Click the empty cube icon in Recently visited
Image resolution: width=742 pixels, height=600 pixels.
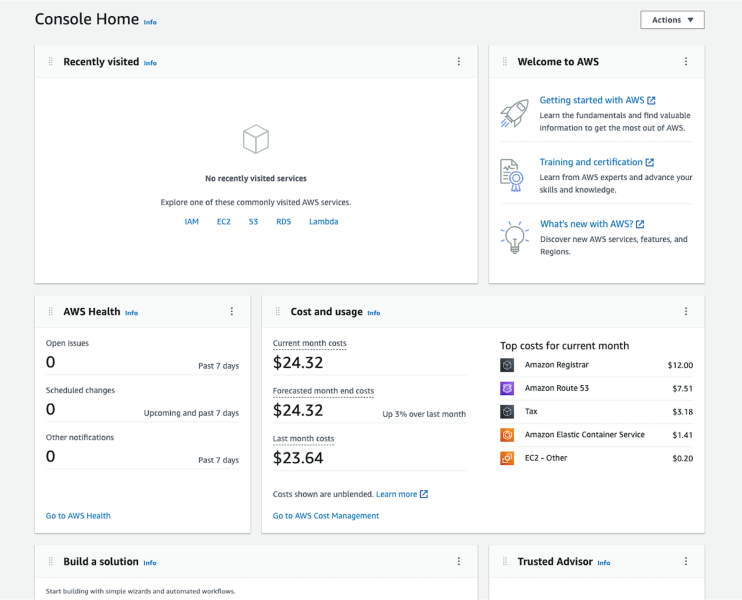(x=256, y=139)
